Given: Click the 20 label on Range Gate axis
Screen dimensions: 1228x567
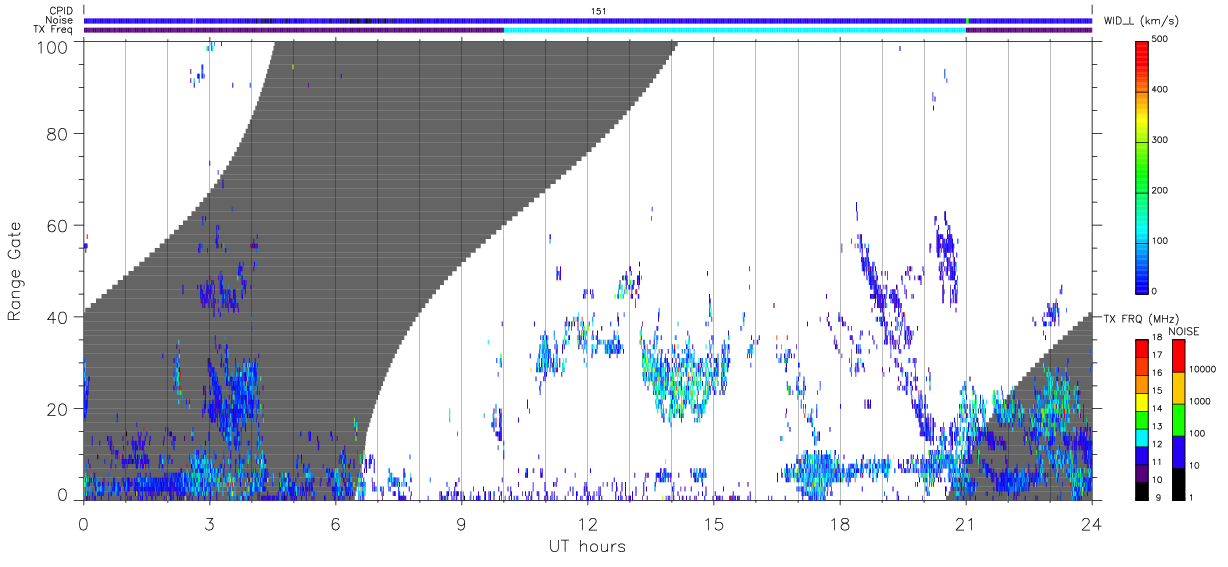Looking at the screenshot, I should 58,409.
